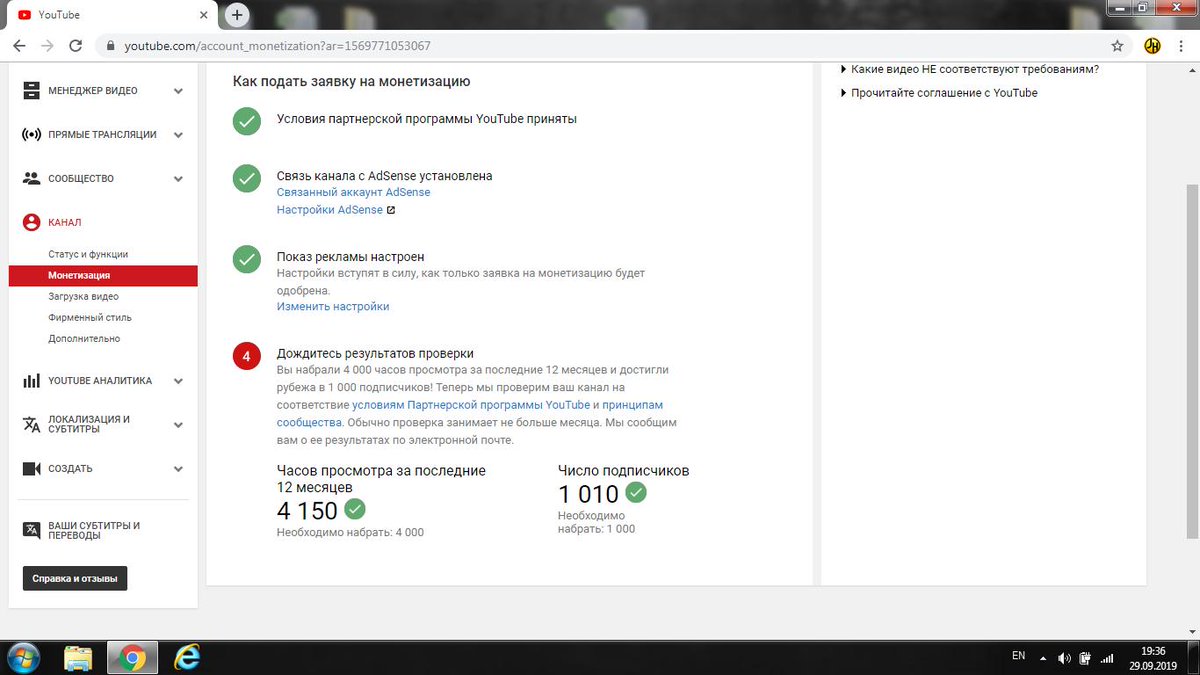1200x675 pixels.
Task: Click the Create camera icon
Action: pyautogui.click(x=31, y=468)
